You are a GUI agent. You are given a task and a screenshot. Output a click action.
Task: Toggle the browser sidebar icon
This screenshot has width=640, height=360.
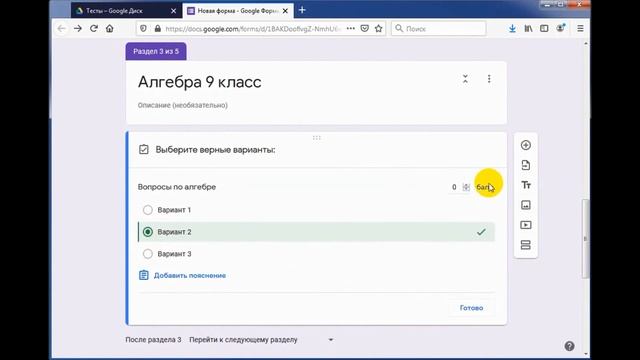(544, 29)
